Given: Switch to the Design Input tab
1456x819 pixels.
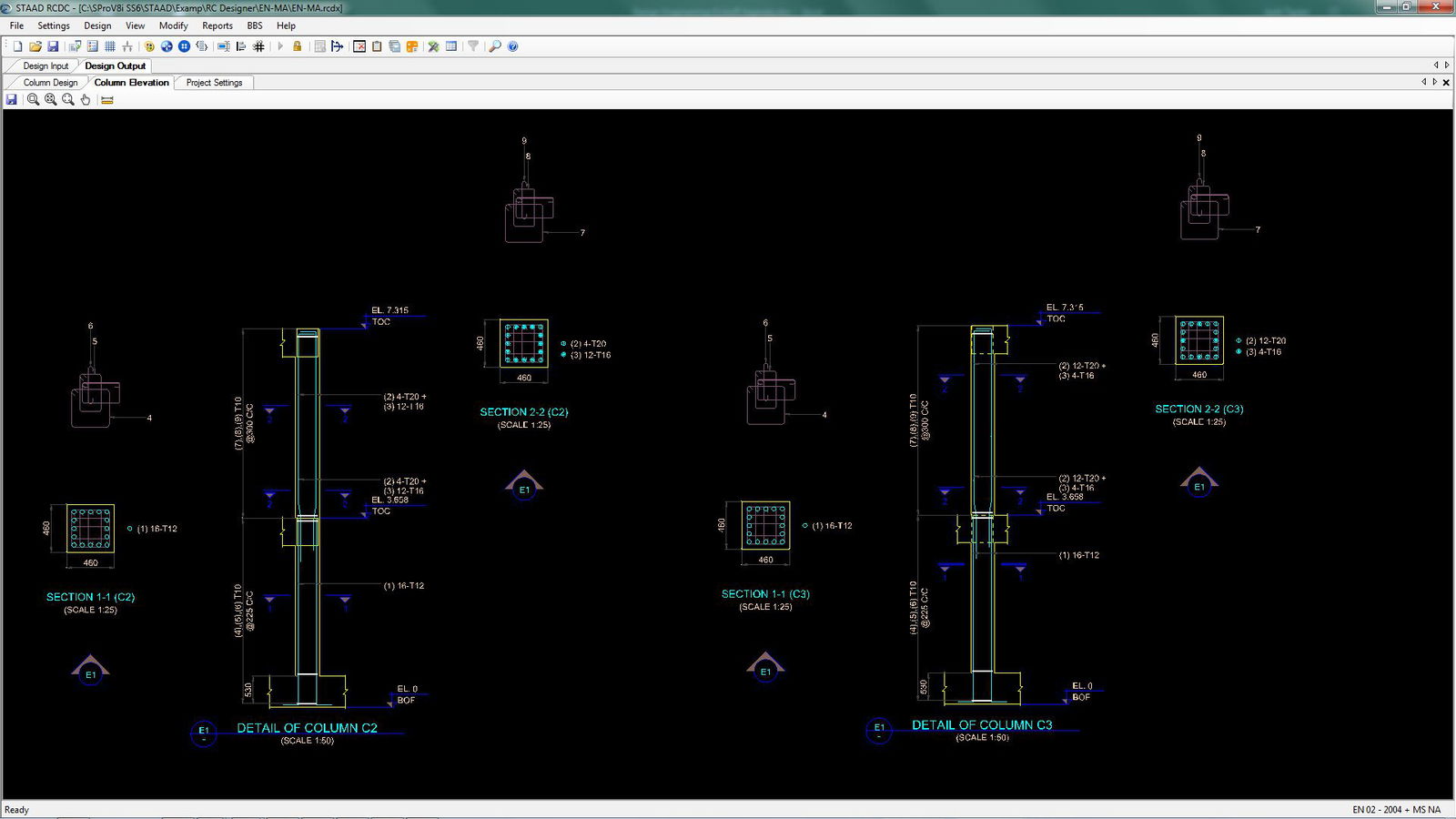Looking at the screenshot, I should [x=45, y=66].
